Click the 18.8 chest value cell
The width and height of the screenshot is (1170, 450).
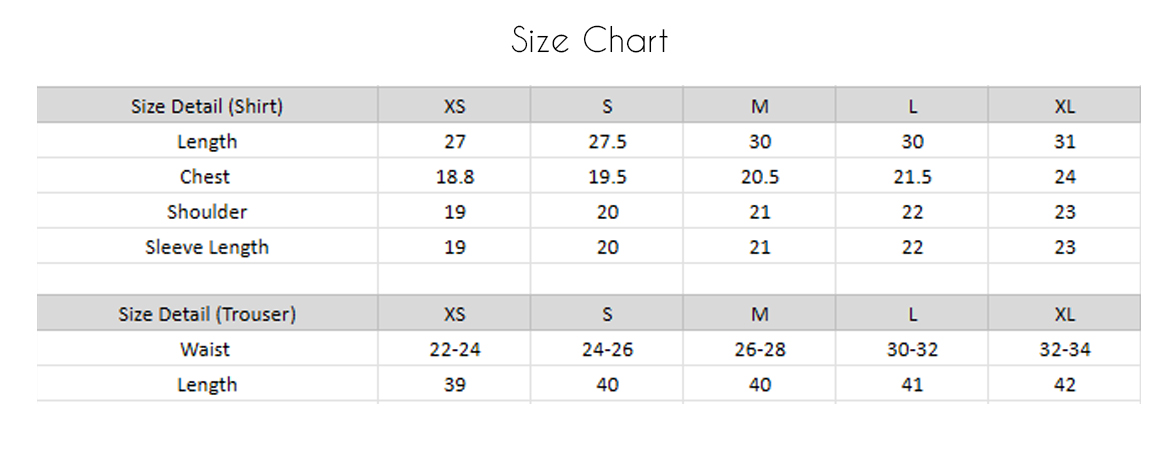tap(454, 177)
